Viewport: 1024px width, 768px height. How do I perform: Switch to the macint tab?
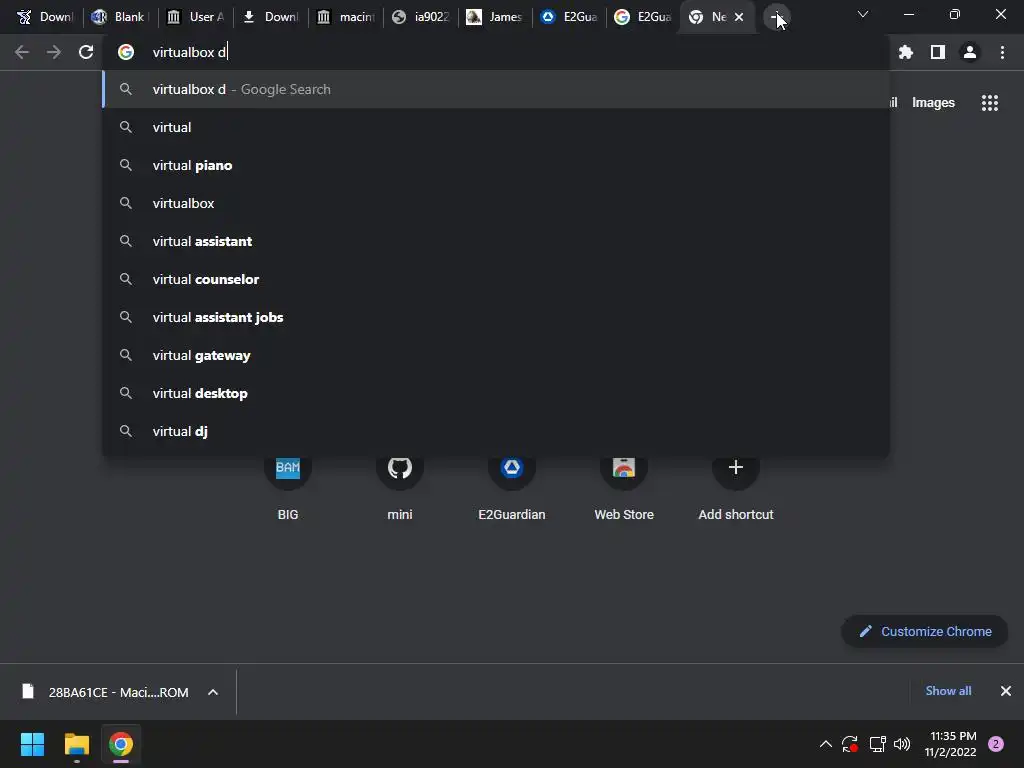tap(345, 17)
